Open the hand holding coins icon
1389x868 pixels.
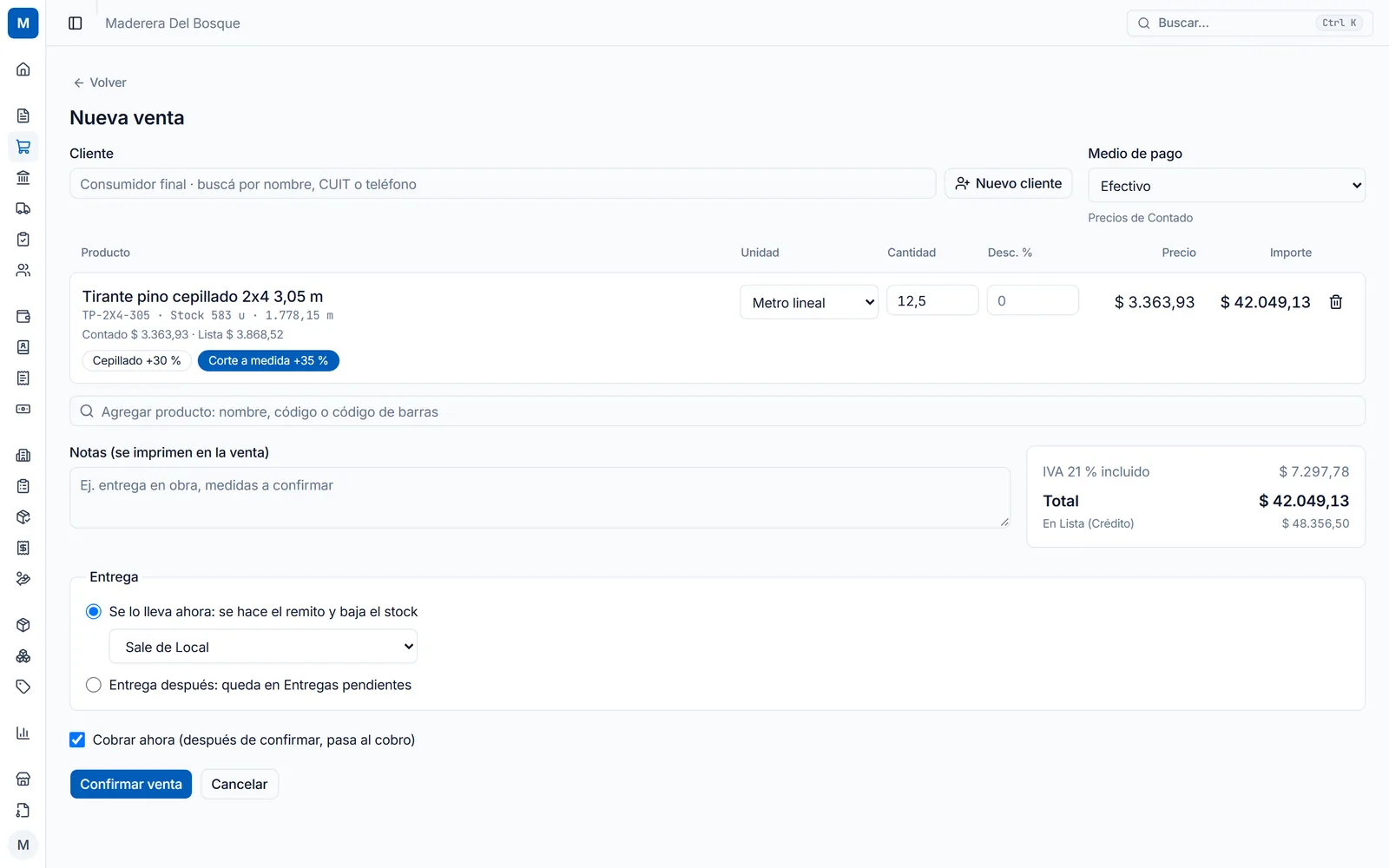(23, 579)
